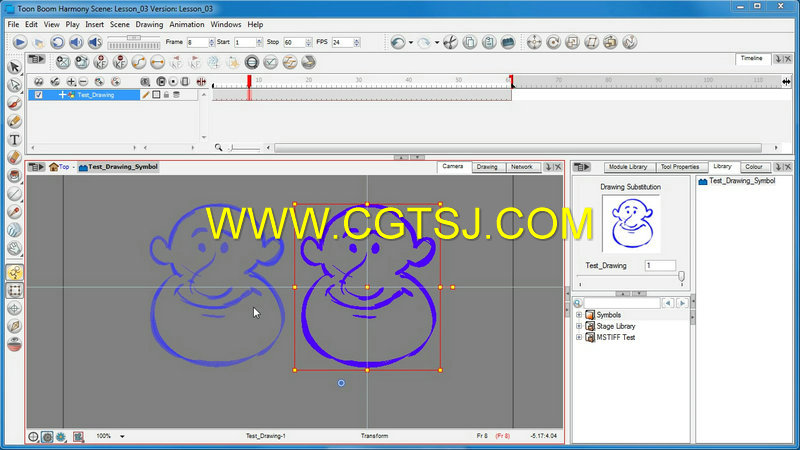Uncheck the Test_Drawing layer enable checkbox

coord(38,95)
